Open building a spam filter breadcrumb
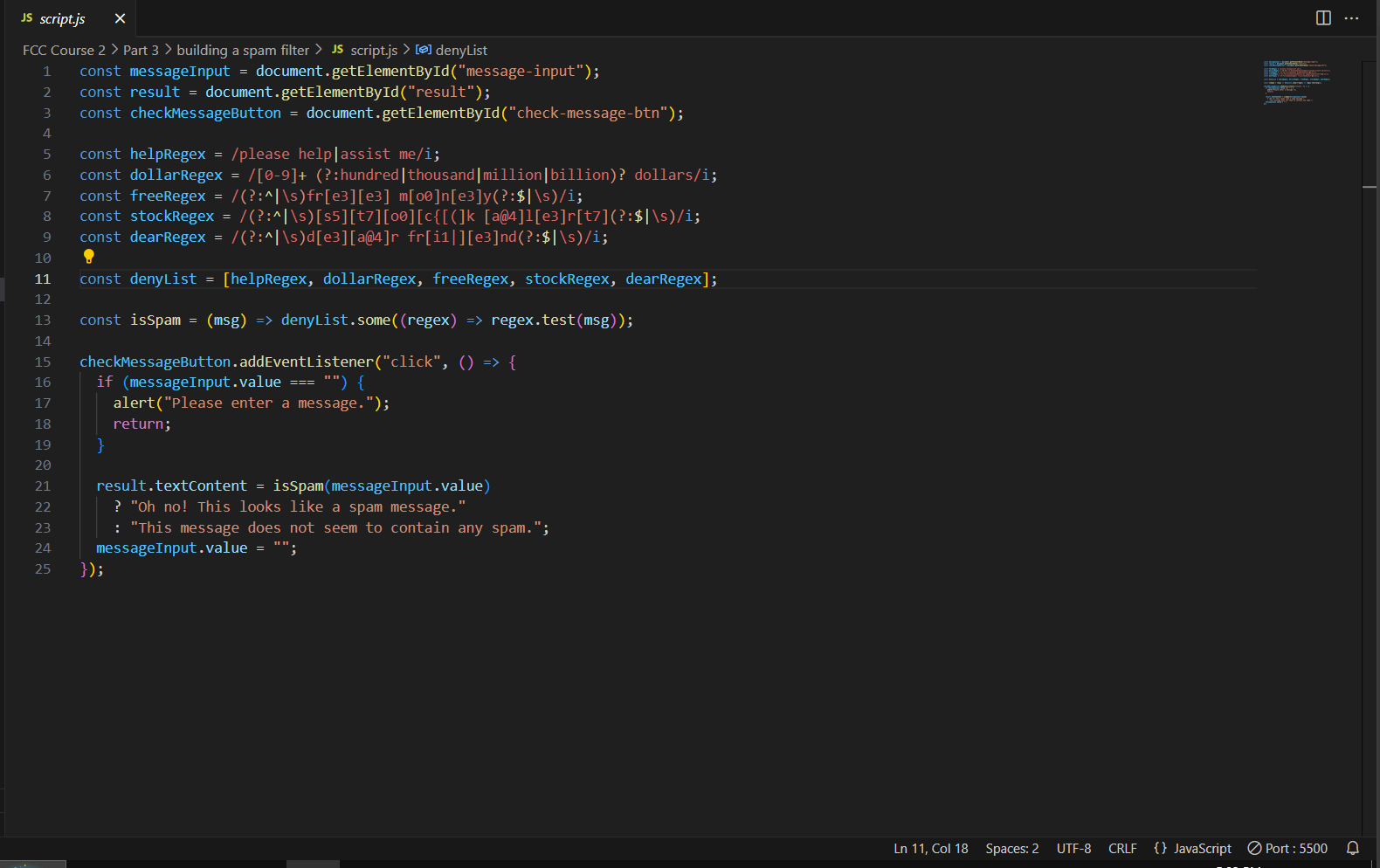The image size is (1380, 868). click(x=243, y=51)
